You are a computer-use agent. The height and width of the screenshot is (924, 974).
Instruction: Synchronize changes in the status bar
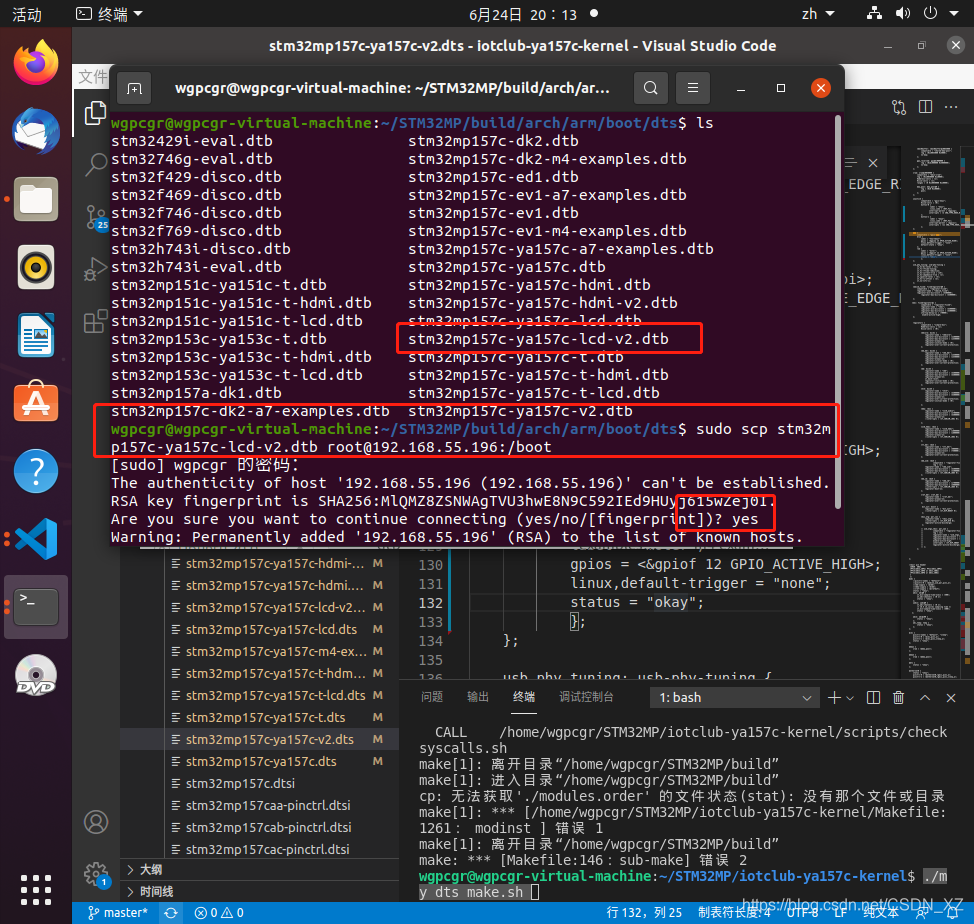(171, 913)
